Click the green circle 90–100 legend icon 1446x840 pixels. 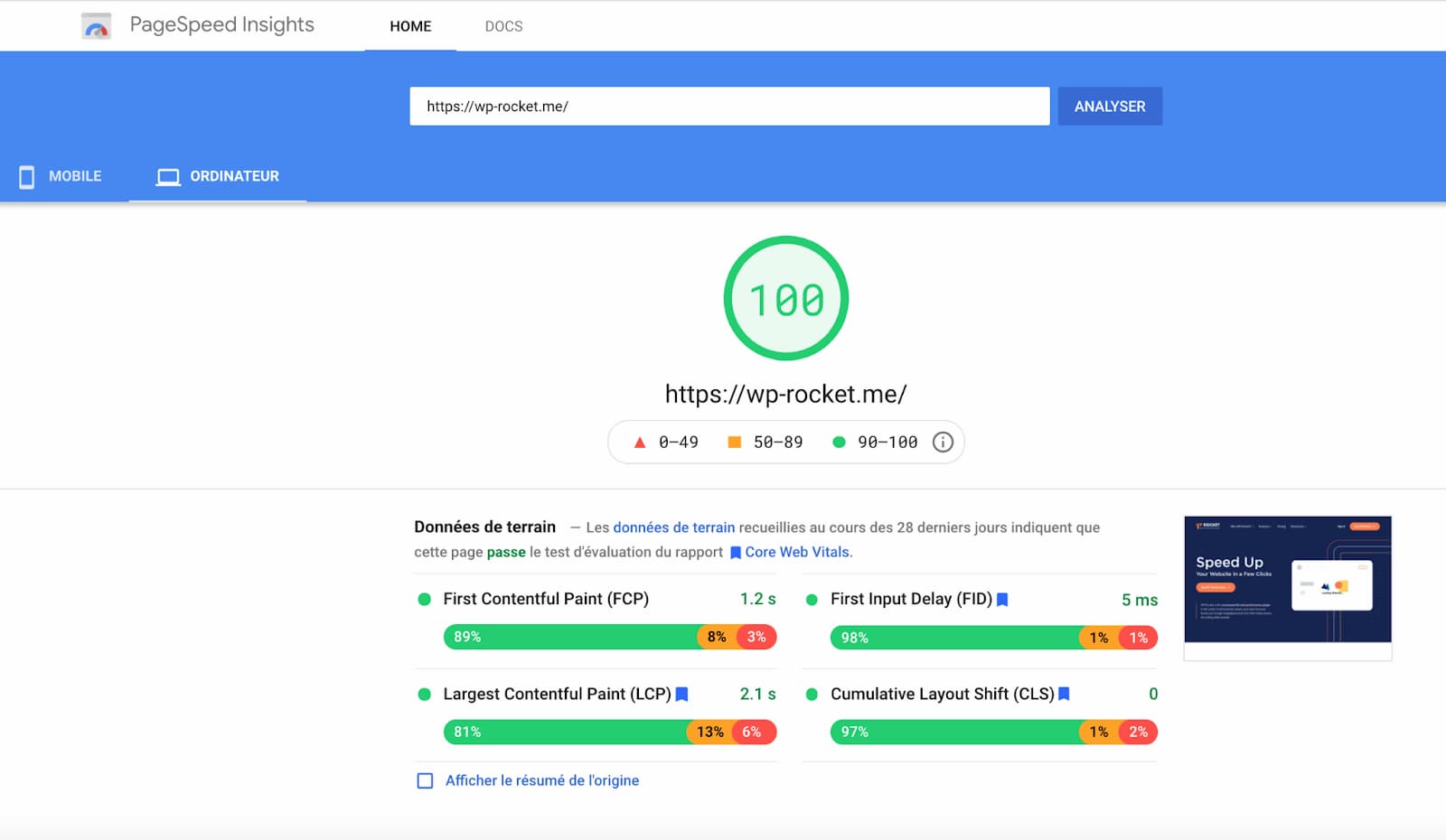(839, 442)
